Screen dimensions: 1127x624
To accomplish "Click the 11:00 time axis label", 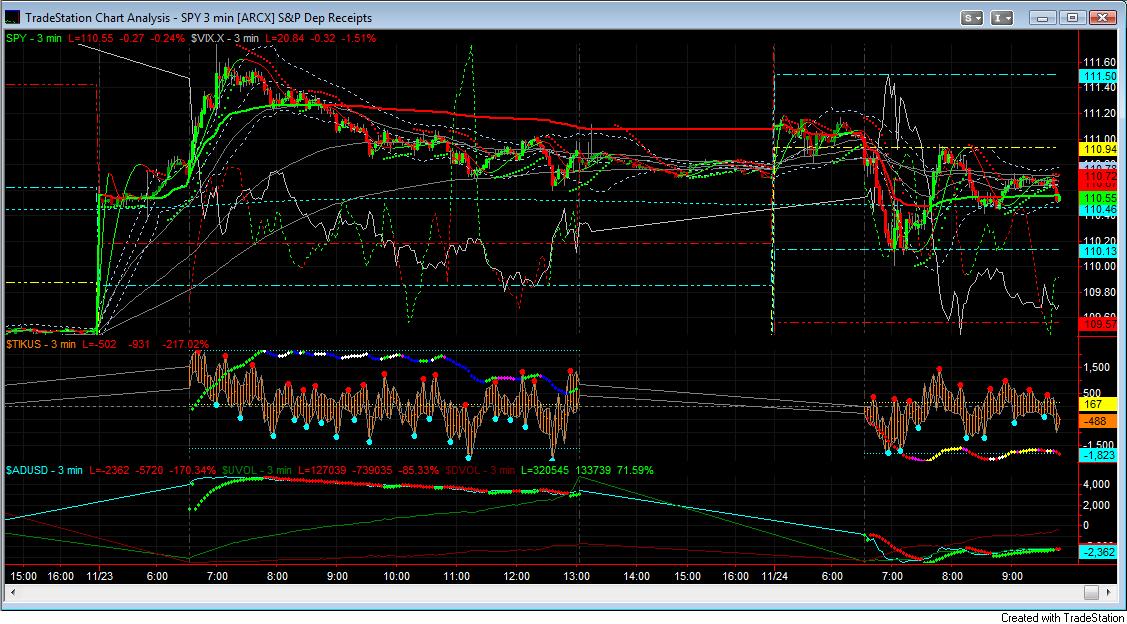I will [x=457, y=575].
